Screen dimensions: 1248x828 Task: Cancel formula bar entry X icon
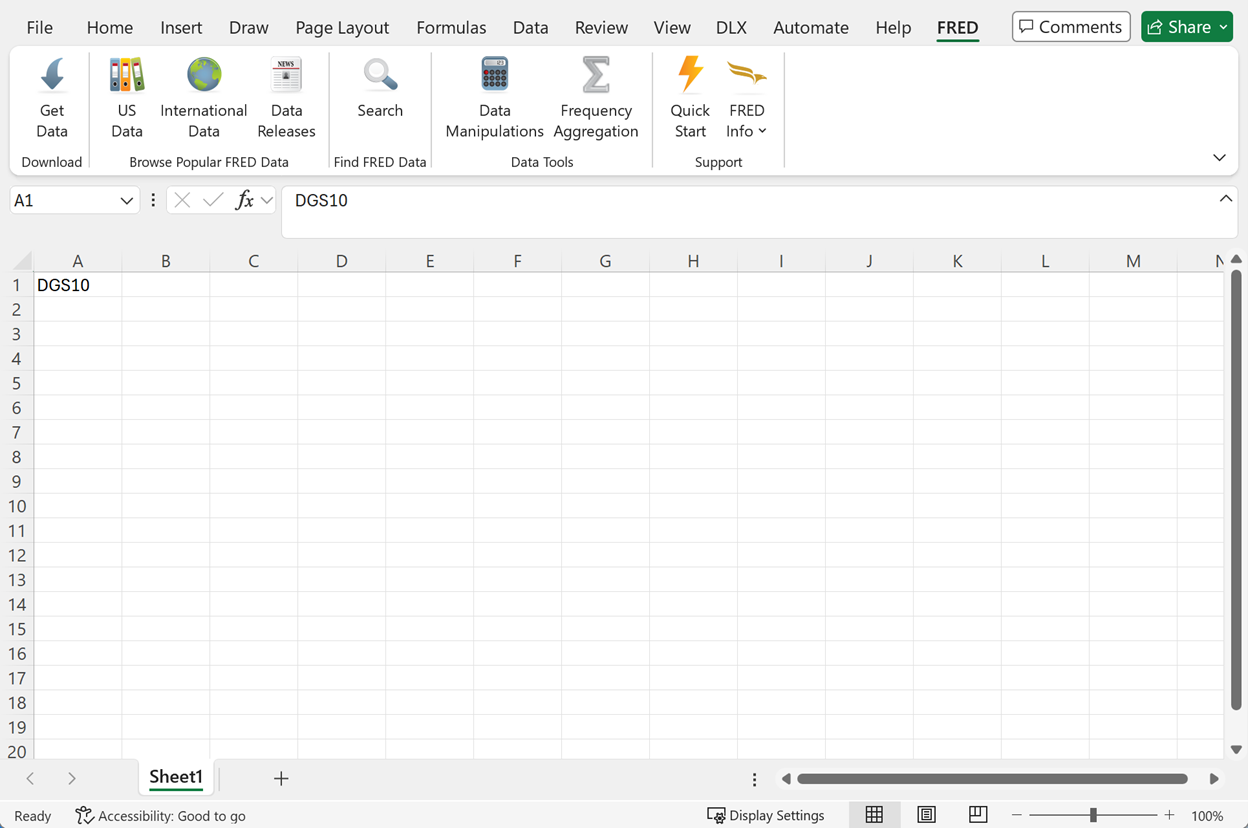tap(182, 201)
